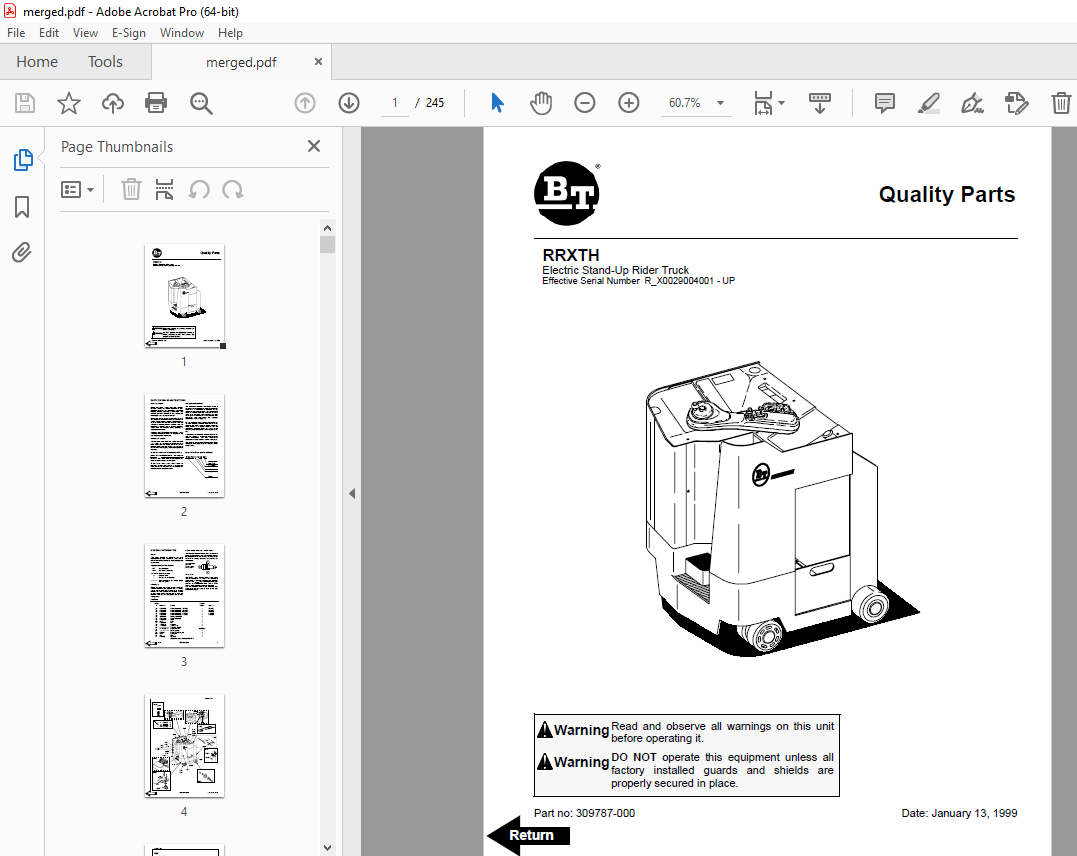Close the merged.pdf tab

pos(318,62)
